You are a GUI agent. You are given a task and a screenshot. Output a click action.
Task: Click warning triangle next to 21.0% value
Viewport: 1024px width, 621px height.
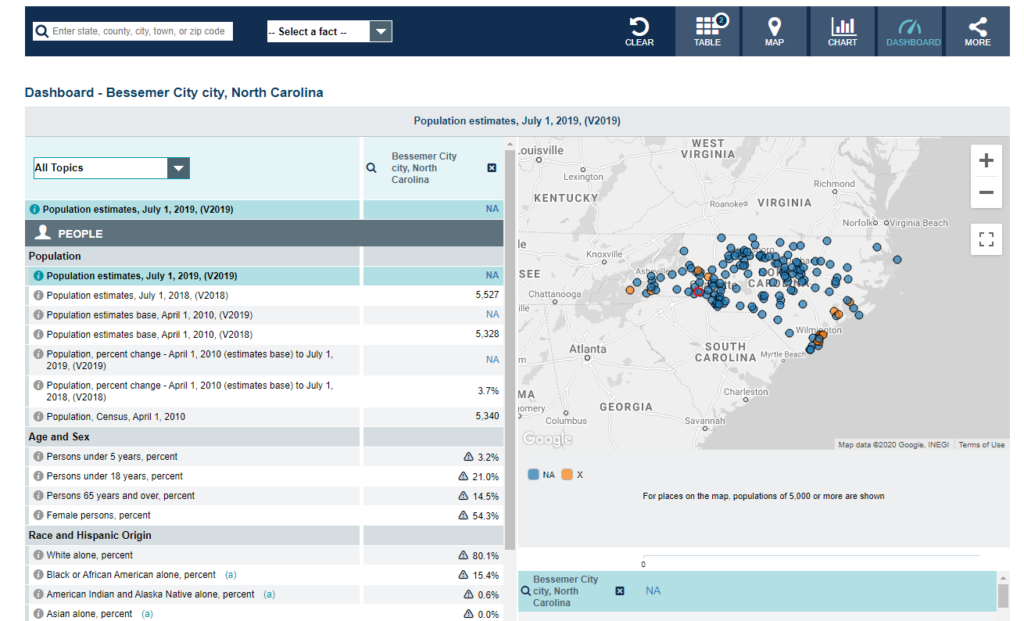tap(463, 476)
